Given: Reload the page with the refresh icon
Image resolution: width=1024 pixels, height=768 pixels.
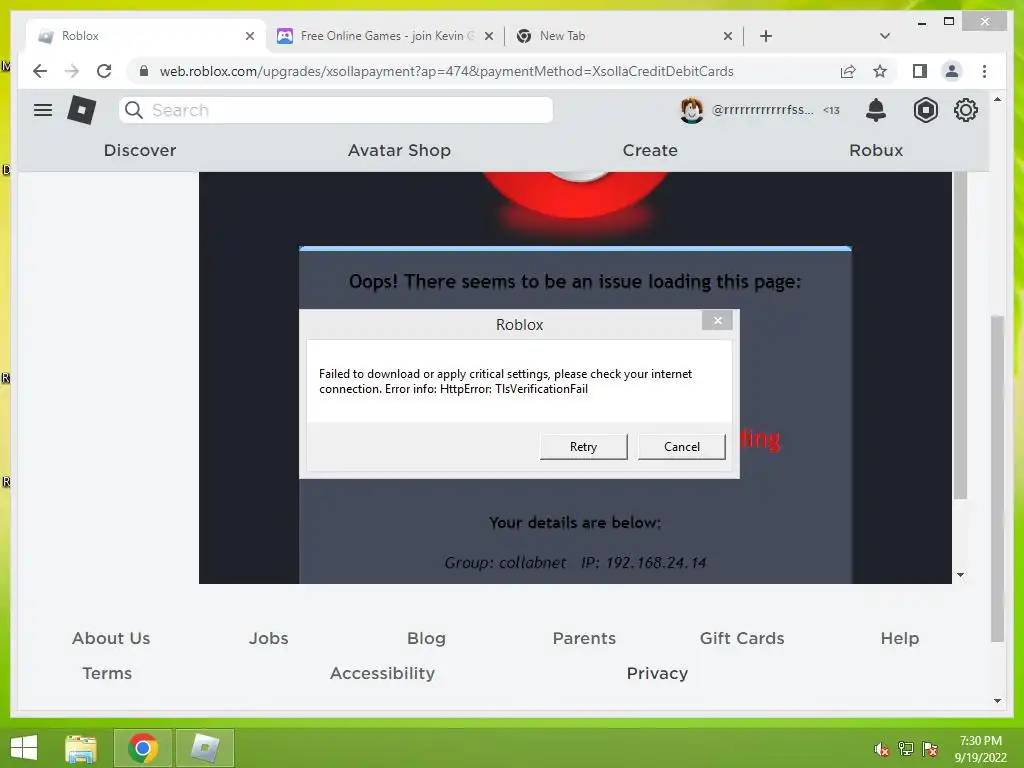Looking at the screenshot, I should click(104, 71).
